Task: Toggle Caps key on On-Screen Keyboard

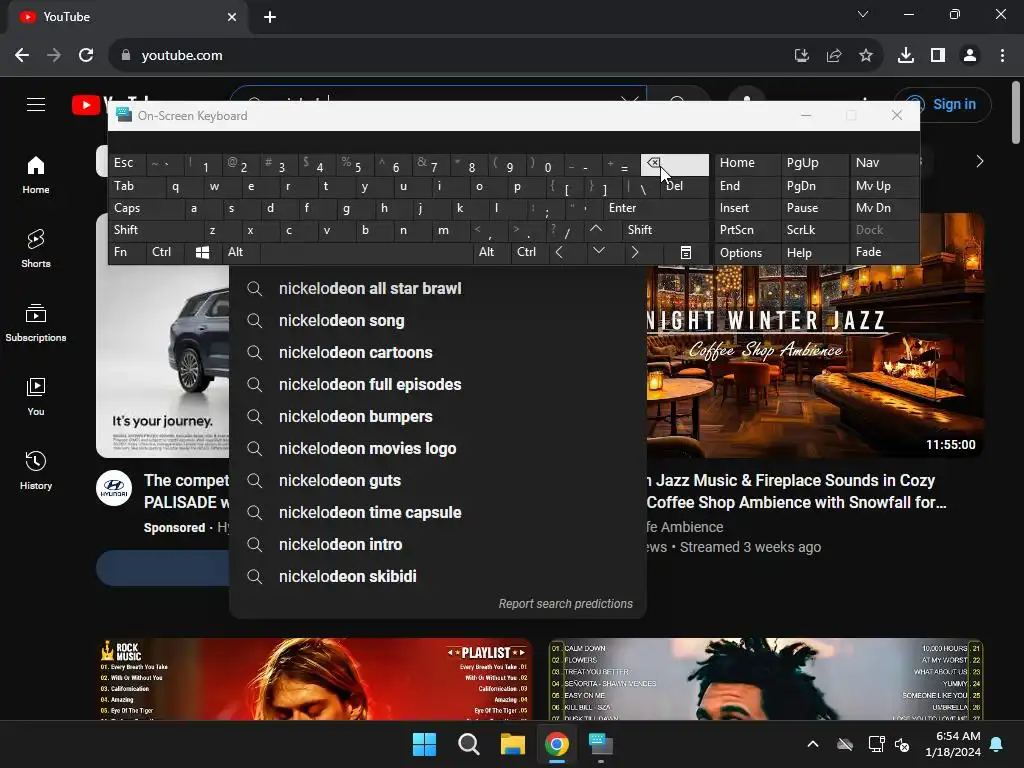Action: coord(146,208)
